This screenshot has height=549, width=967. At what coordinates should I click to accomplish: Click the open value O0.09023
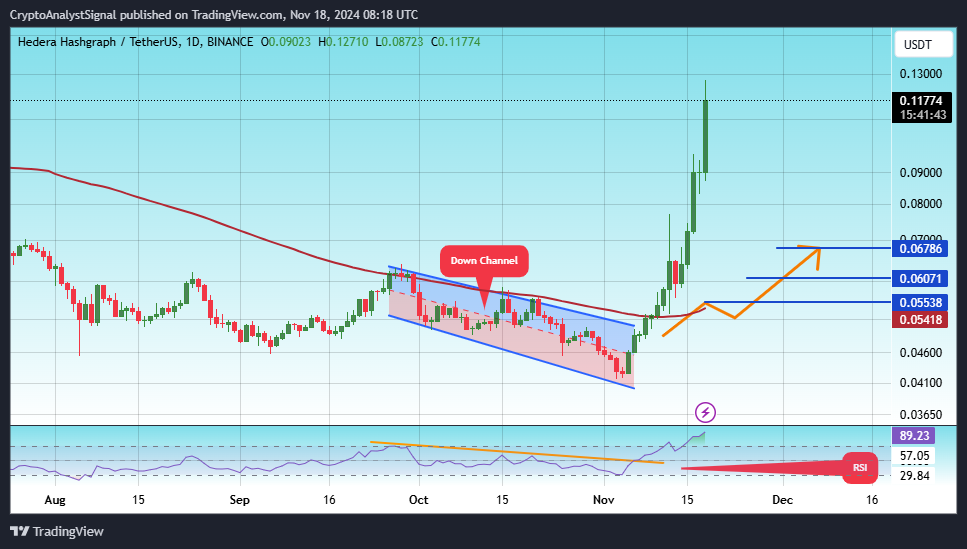(x=286, y=42)
